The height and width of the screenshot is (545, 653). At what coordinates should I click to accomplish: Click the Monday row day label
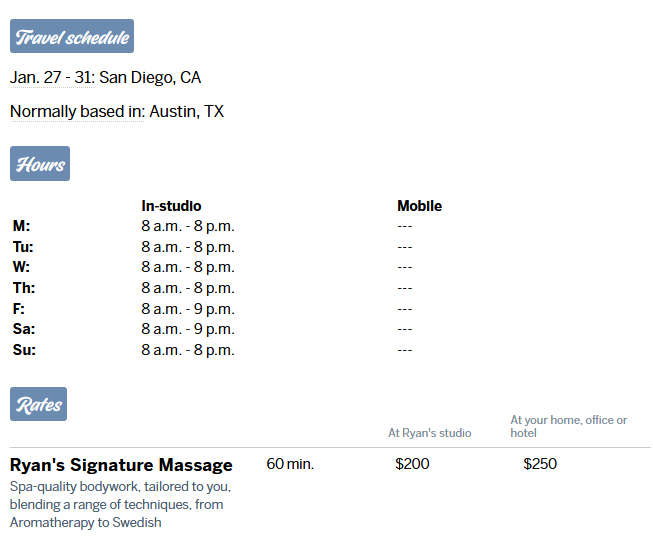(21, 227)
